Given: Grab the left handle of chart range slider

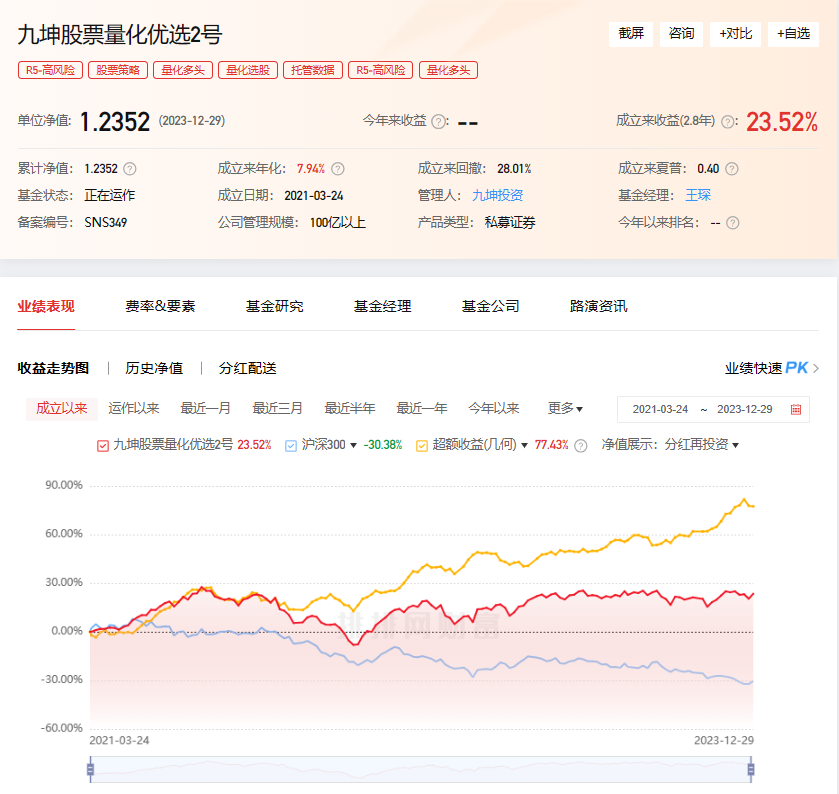Looking at the screenshot, I should 90,769.
